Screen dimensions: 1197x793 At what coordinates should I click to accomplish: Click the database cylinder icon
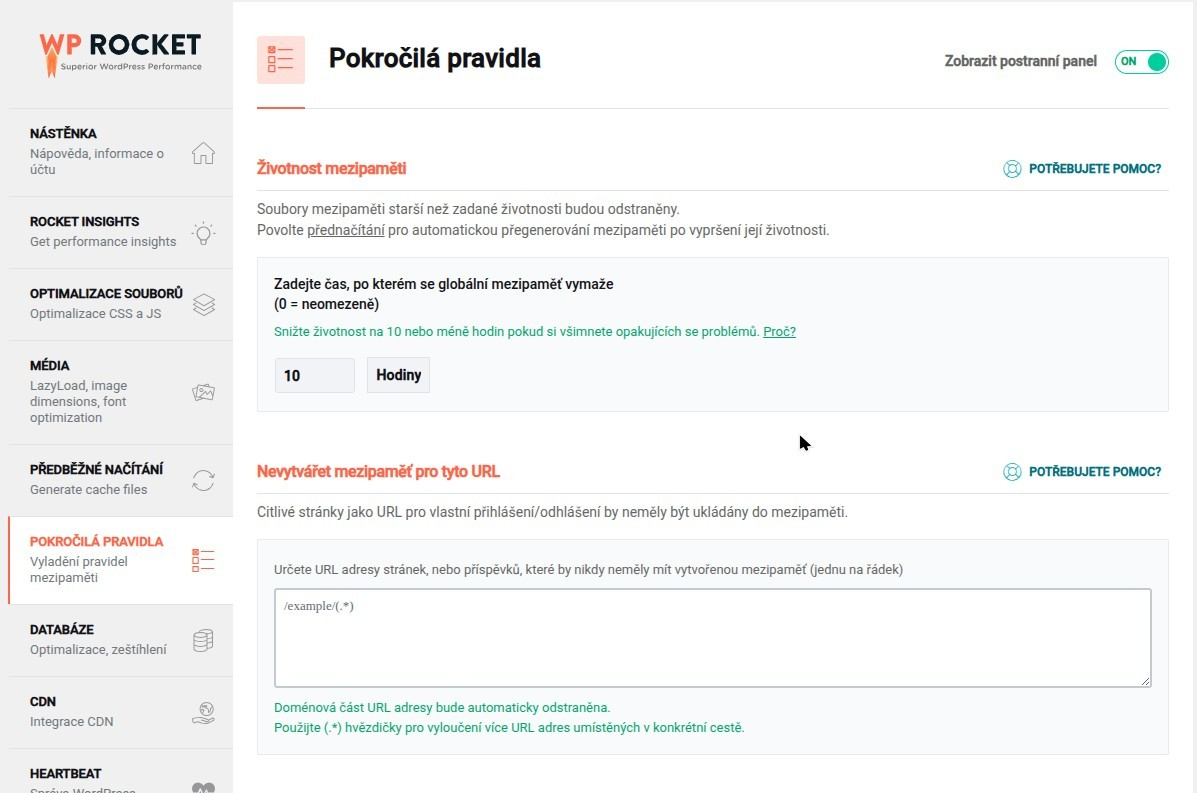click(x=203, y=641)
